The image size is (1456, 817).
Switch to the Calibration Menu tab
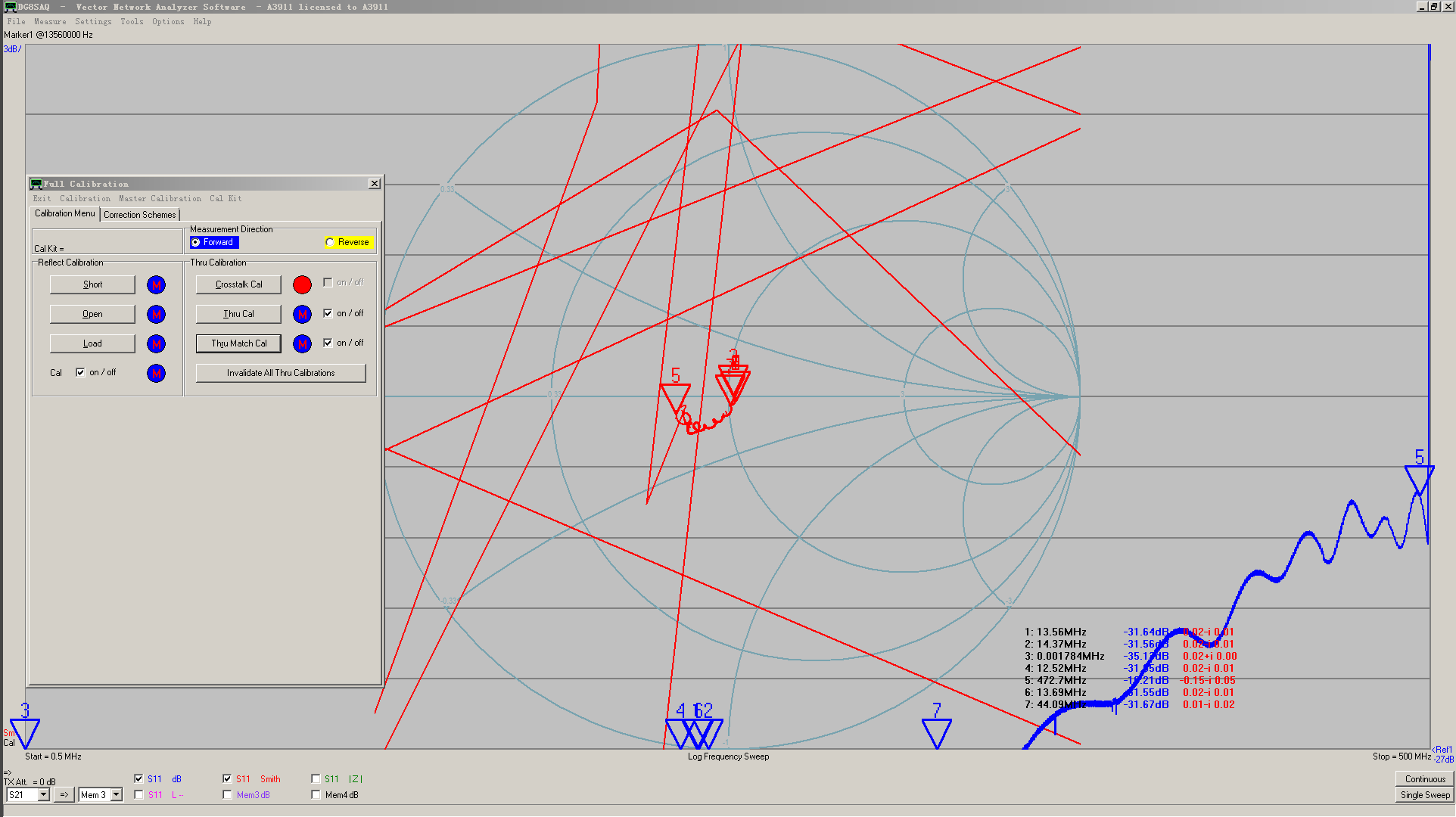coord(65,213)
